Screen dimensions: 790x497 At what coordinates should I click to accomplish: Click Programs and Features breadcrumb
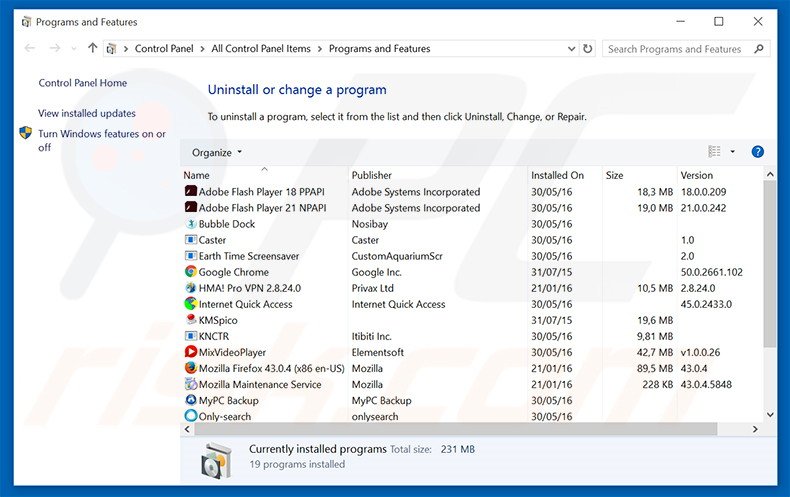379,49
